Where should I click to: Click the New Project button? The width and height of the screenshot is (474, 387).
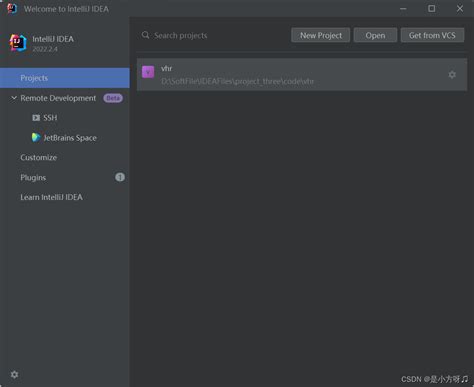pyautogui.click(x=321, y=35)
